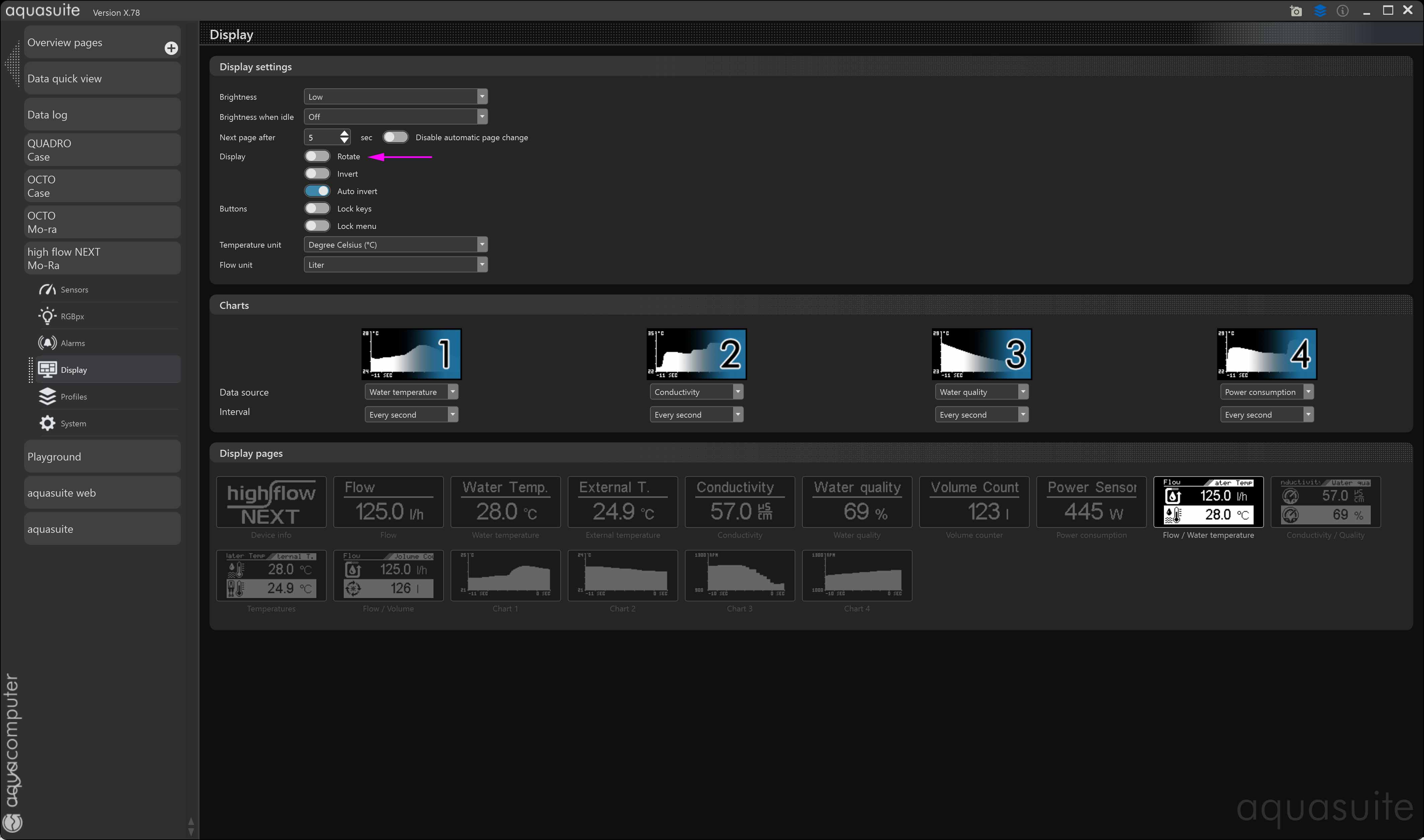Open RGBpx lightbulb icon entry
The image size is (1424, 840).
coord(47,316)
